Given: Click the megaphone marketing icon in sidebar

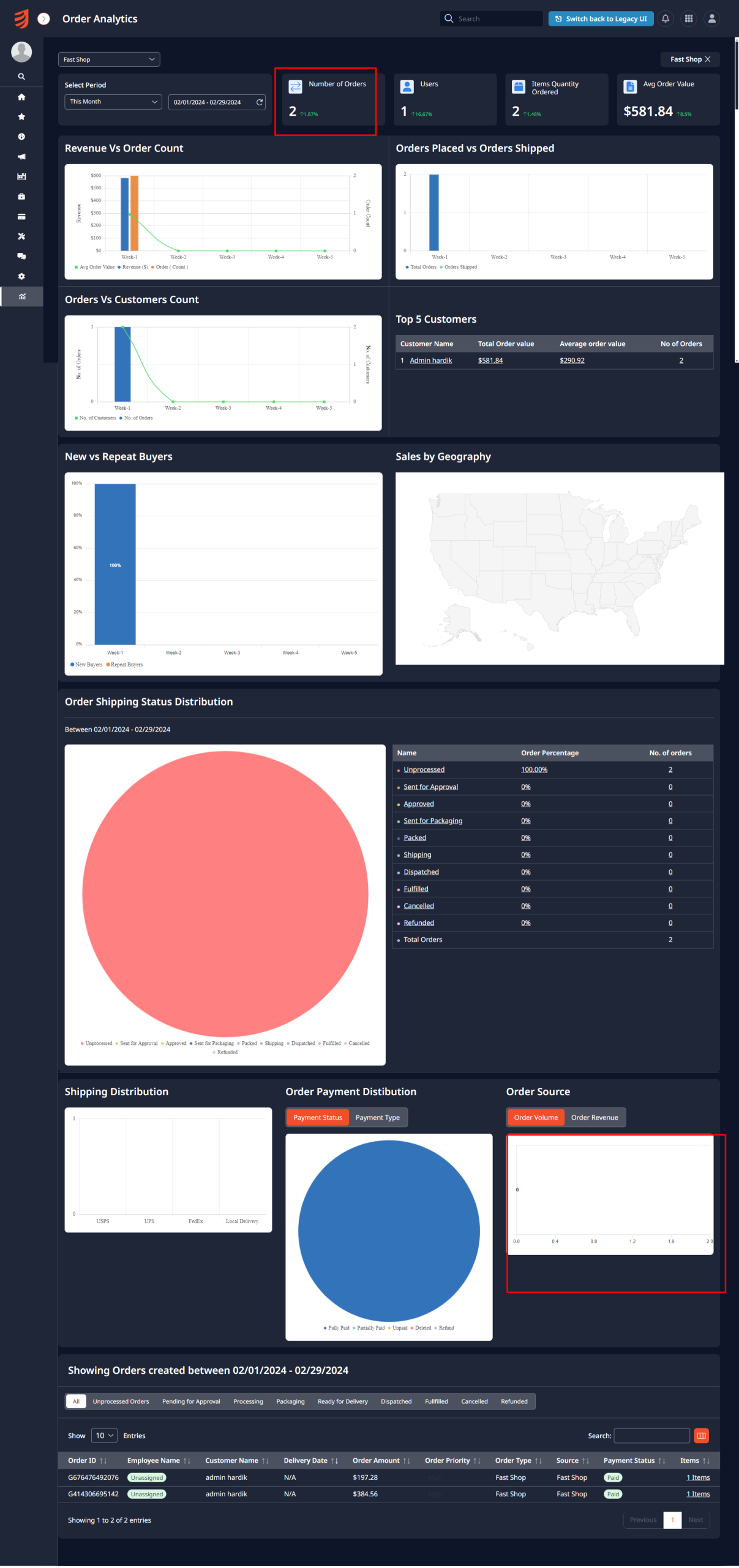Looking at the screenshot, I should coord(21,157).
